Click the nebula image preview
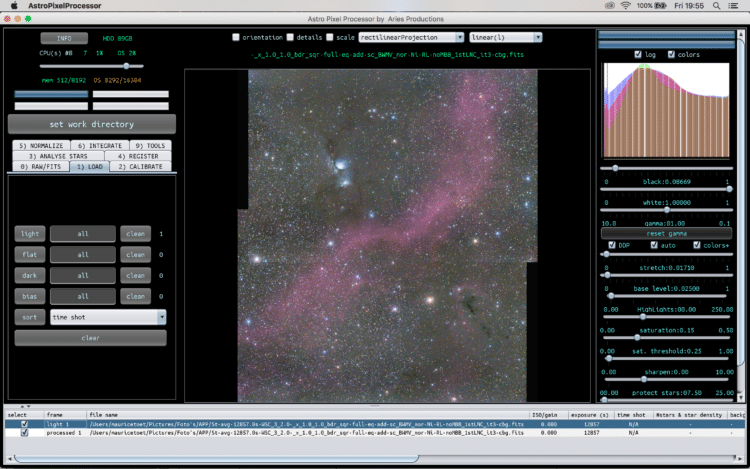 (x=387, y=235)
